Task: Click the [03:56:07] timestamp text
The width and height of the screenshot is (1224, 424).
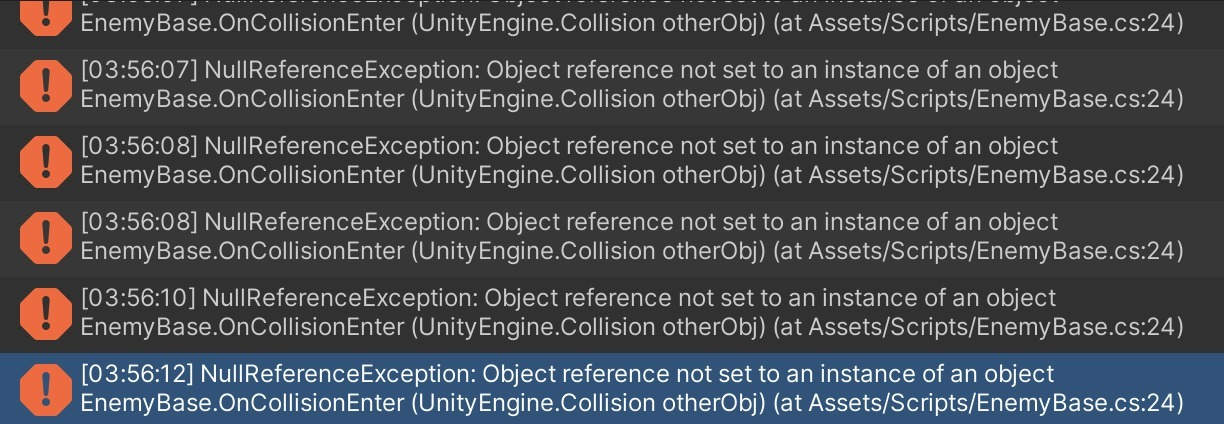Action: 139,71
